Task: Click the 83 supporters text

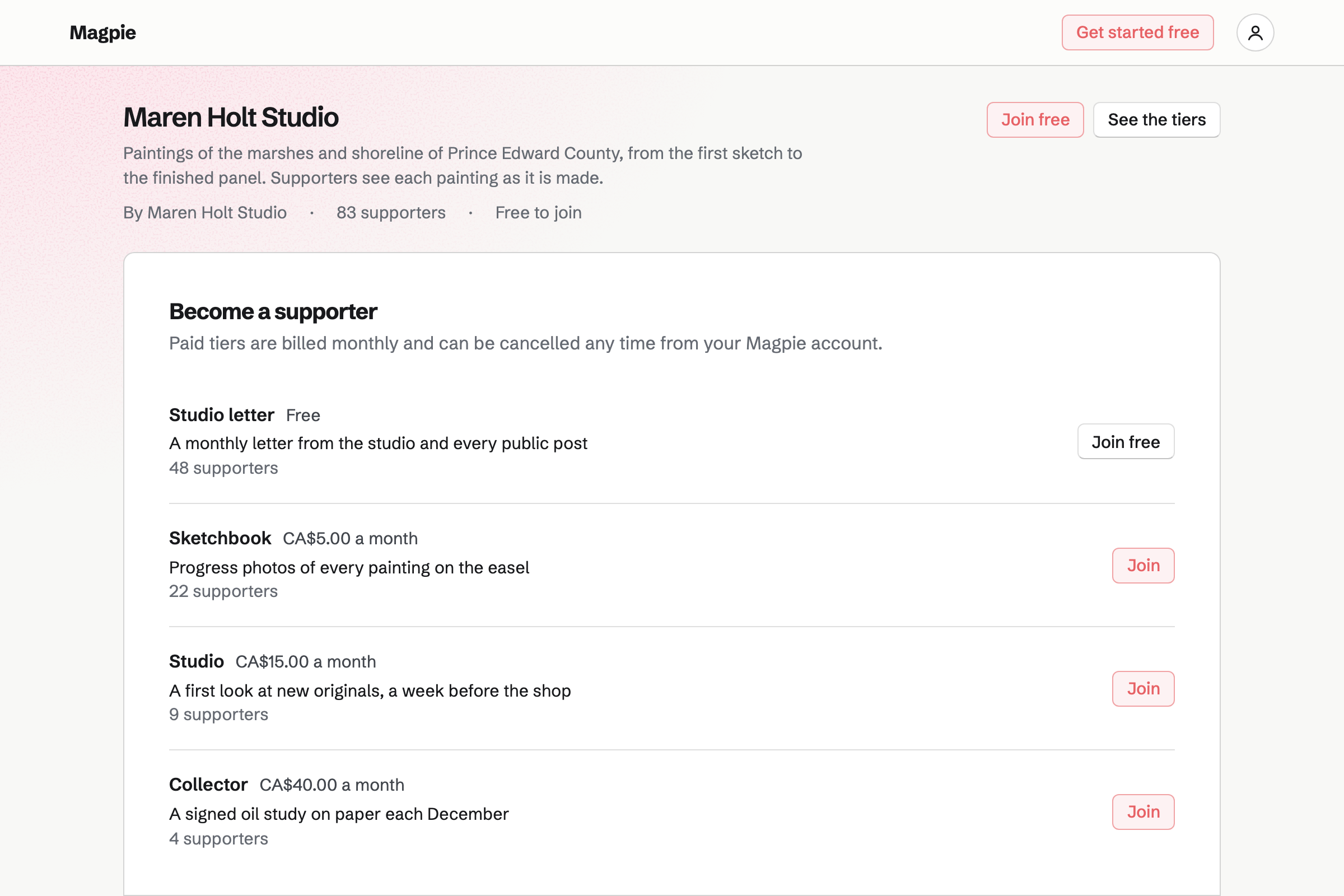Action: click(391, 213)
